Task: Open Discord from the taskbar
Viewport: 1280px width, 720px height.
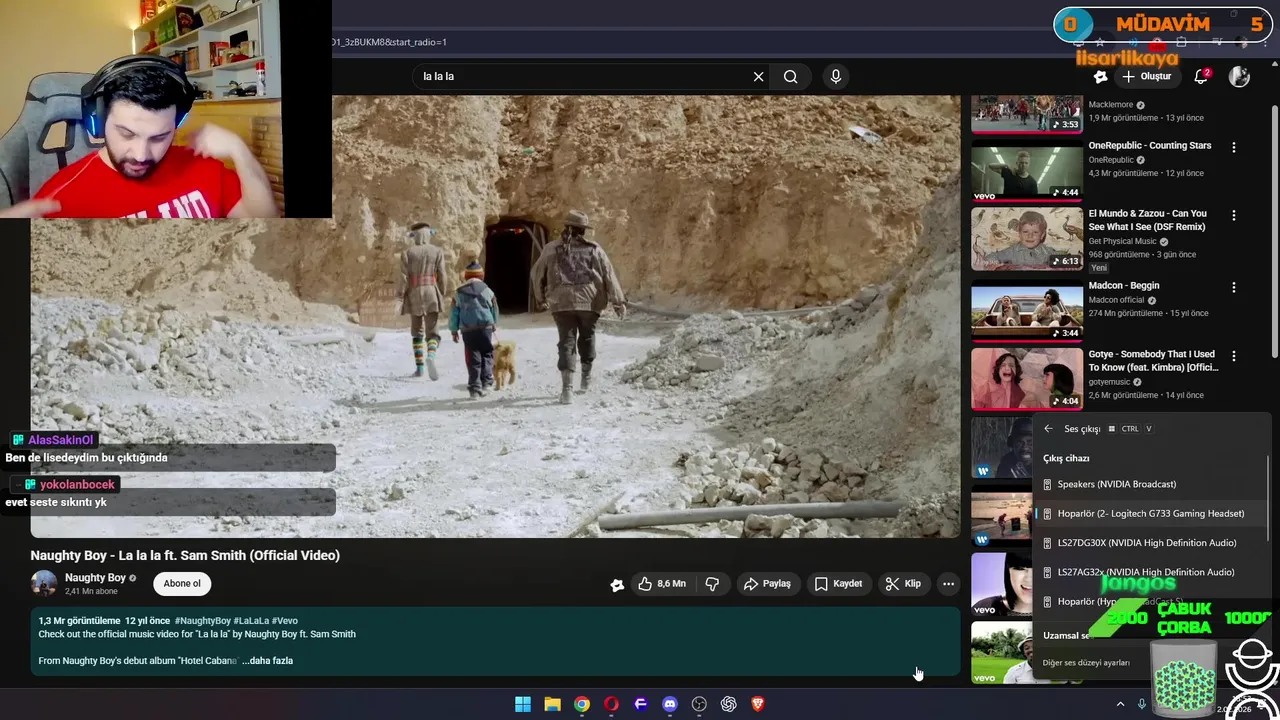Action: click(x=670, y=704)
